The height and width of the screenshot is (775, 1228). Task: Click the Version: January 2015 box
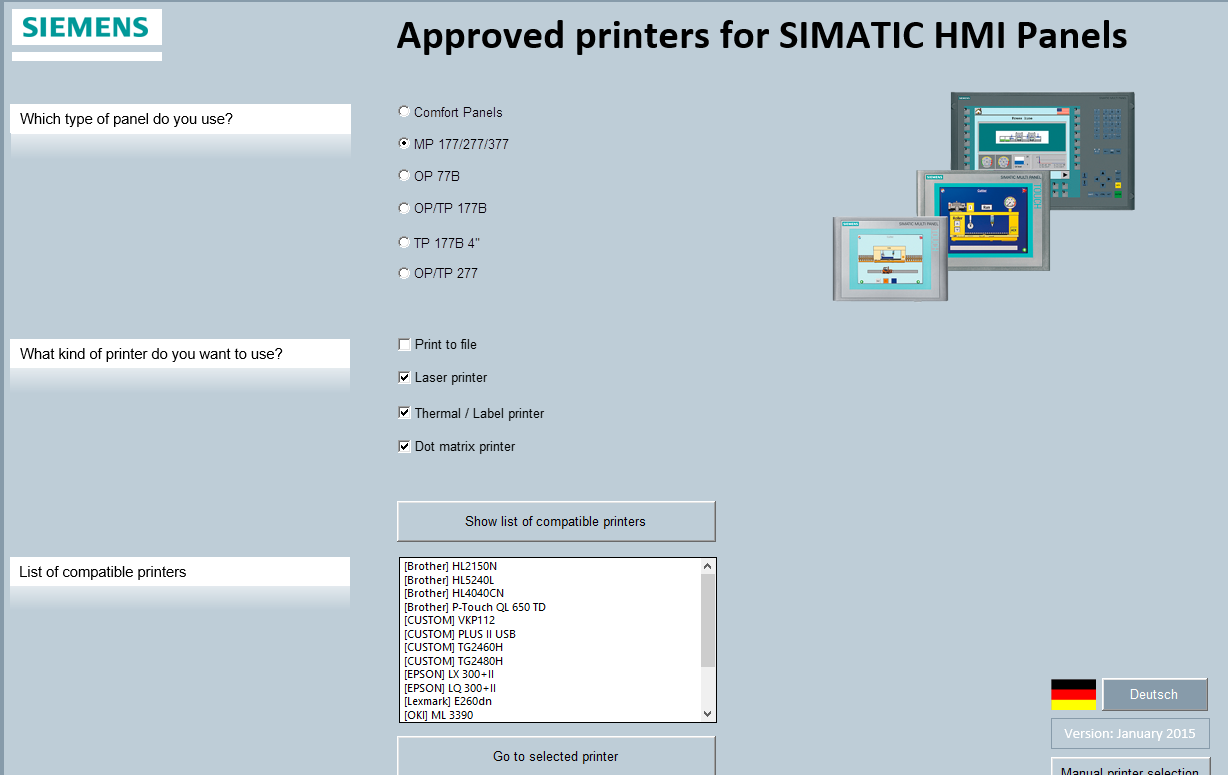pos(1130,733)
